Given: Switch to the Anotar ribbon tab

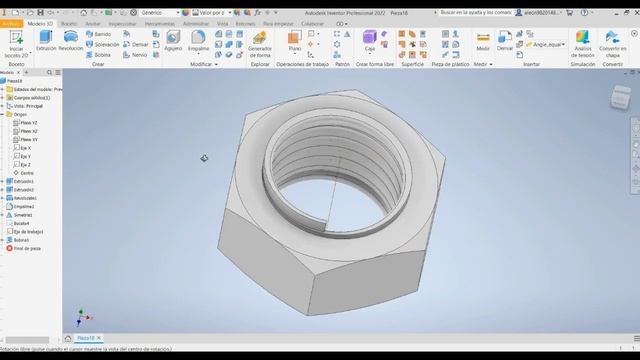Looking at the screenshot, I should tap(93, 24).
